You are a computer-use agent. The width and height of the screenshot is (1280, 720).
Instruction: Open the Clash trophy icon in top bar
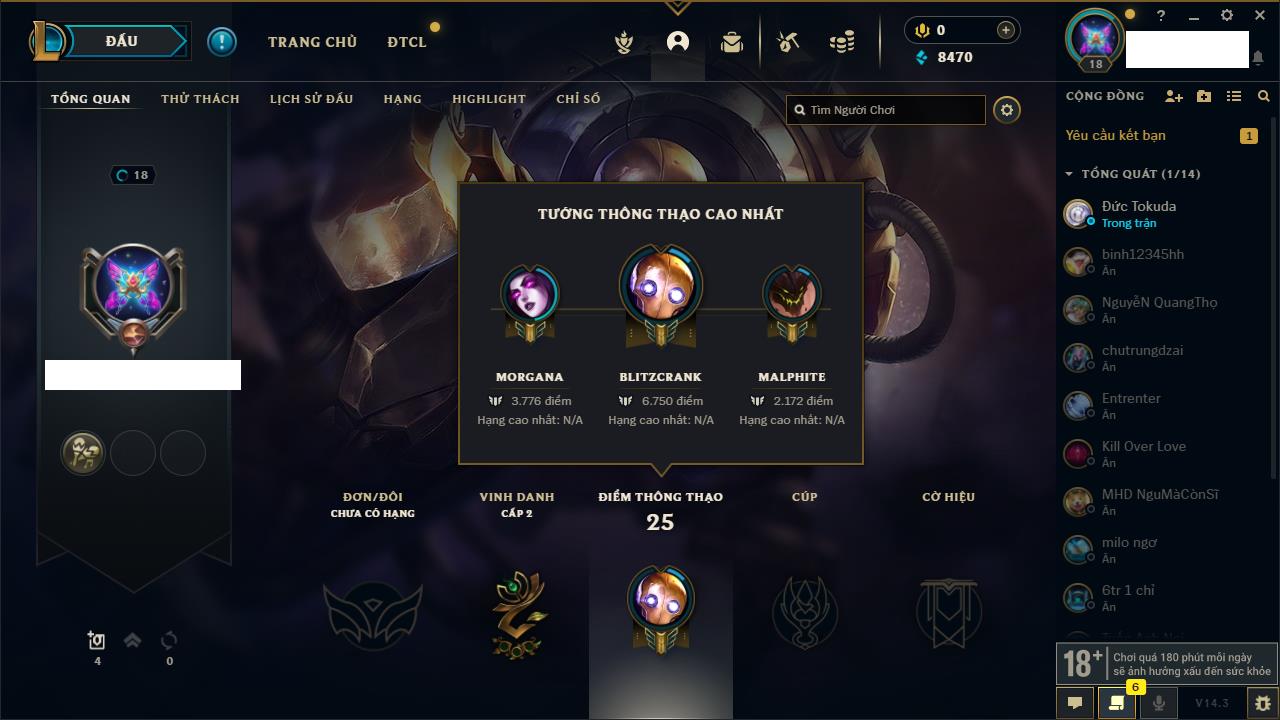624,42
